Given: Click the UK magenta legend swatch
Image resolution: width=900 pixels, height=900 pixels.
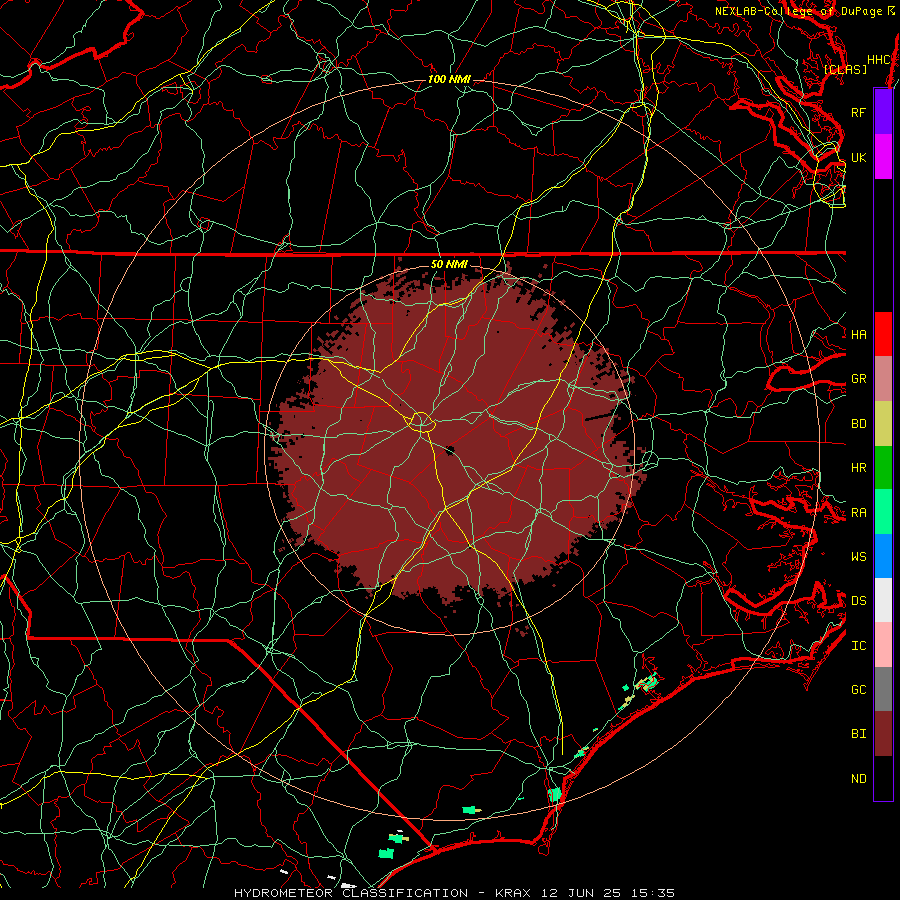Looking at the screenshot, I should click(883, 157).
